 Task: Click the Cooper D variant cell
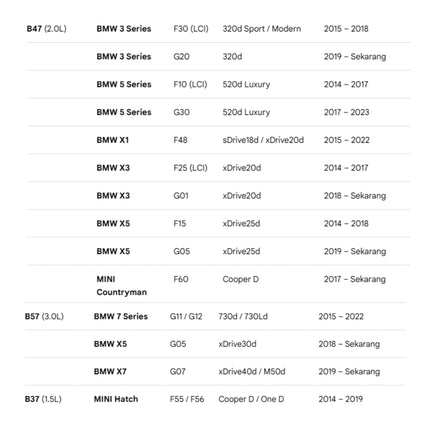click(x=240, y=279)
